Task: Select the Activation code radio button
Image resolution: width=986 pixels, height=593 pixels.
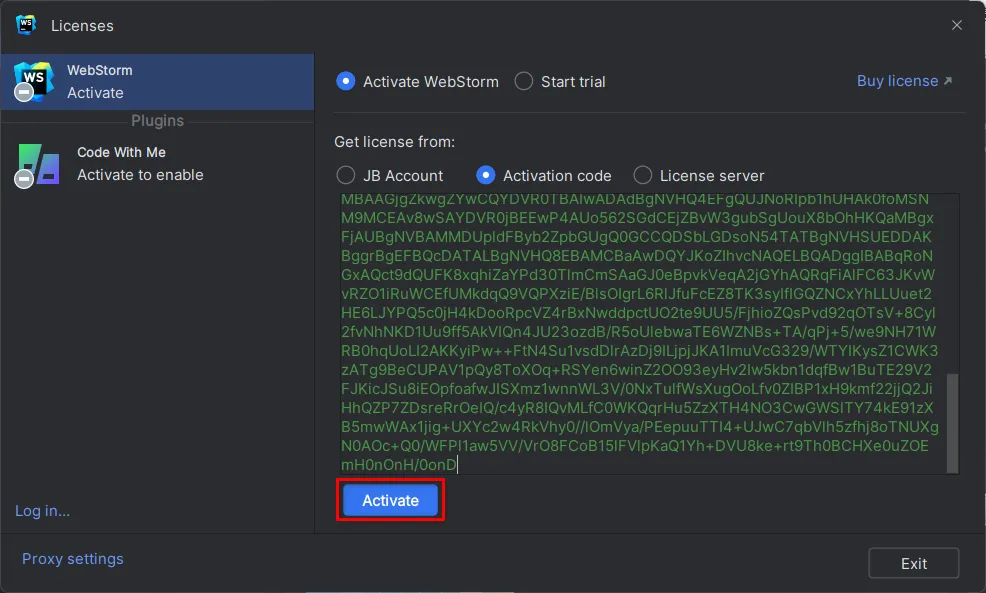Action: (485, 175)
